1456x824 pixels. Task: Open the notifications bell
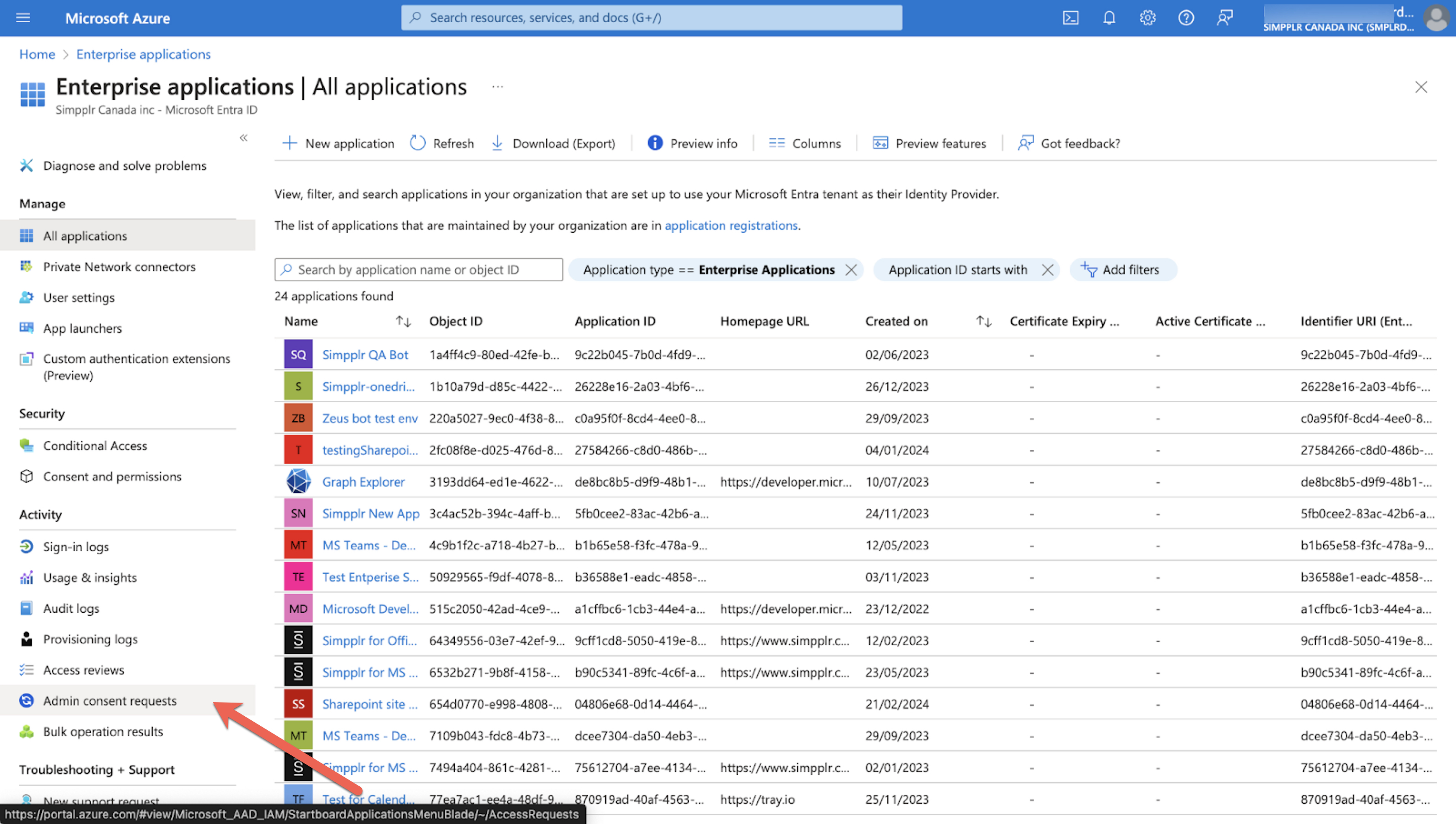click(1108, 18)
